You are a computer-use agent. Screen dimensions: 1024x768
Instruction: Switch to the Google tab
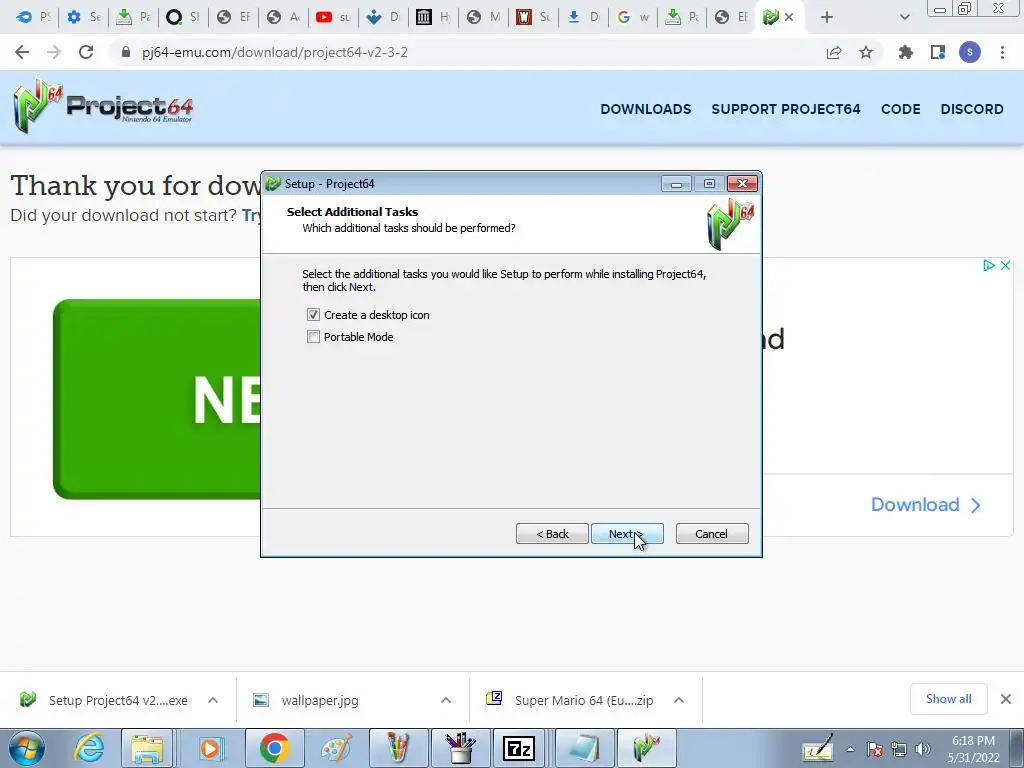632,17
